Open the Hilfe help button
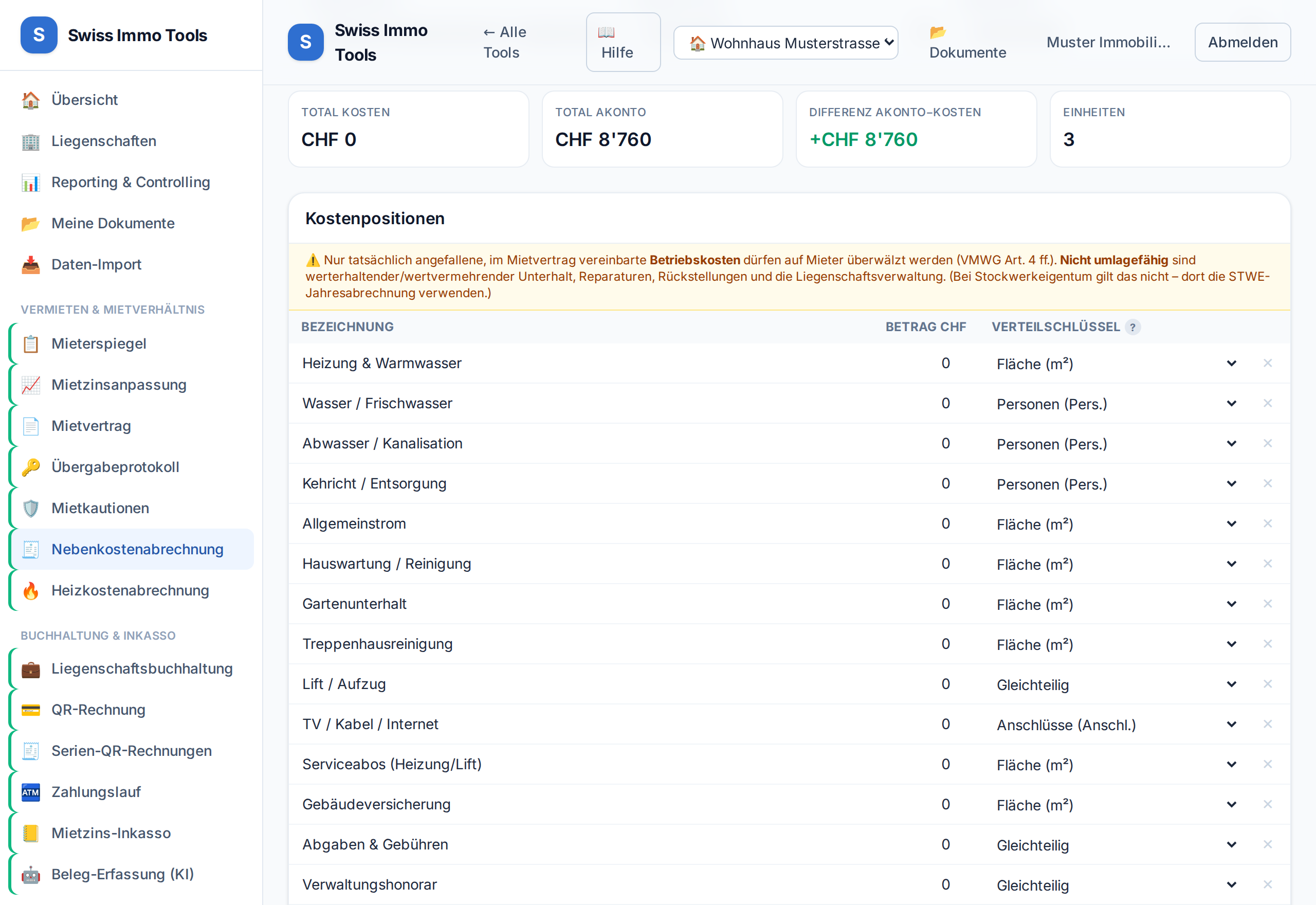The image size is (1316, 905). (623, 43)
